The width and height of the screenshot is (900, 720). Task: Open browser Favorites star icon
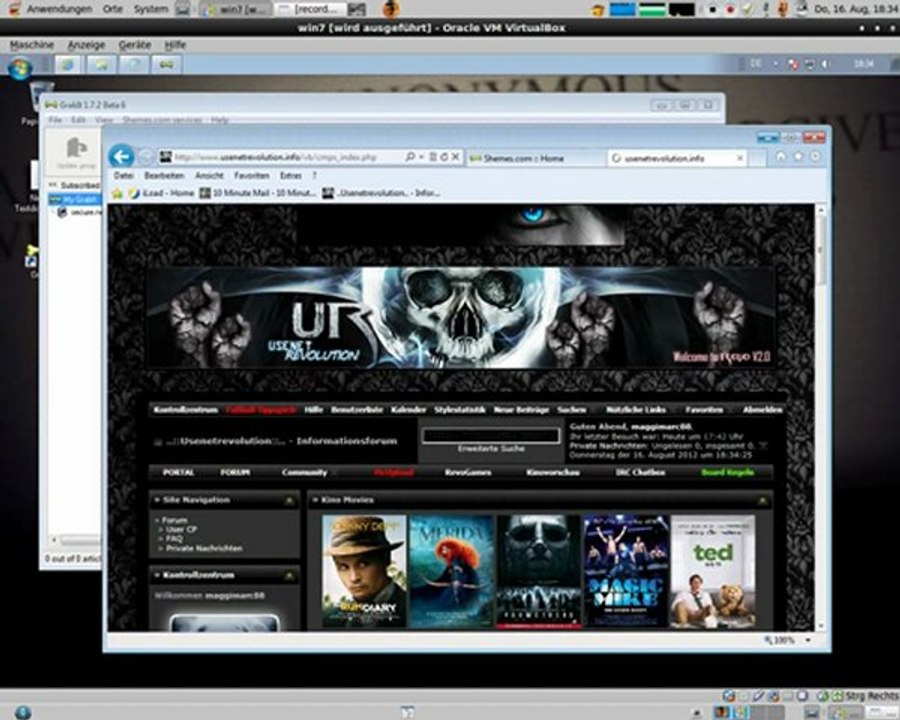click(798, 157)
